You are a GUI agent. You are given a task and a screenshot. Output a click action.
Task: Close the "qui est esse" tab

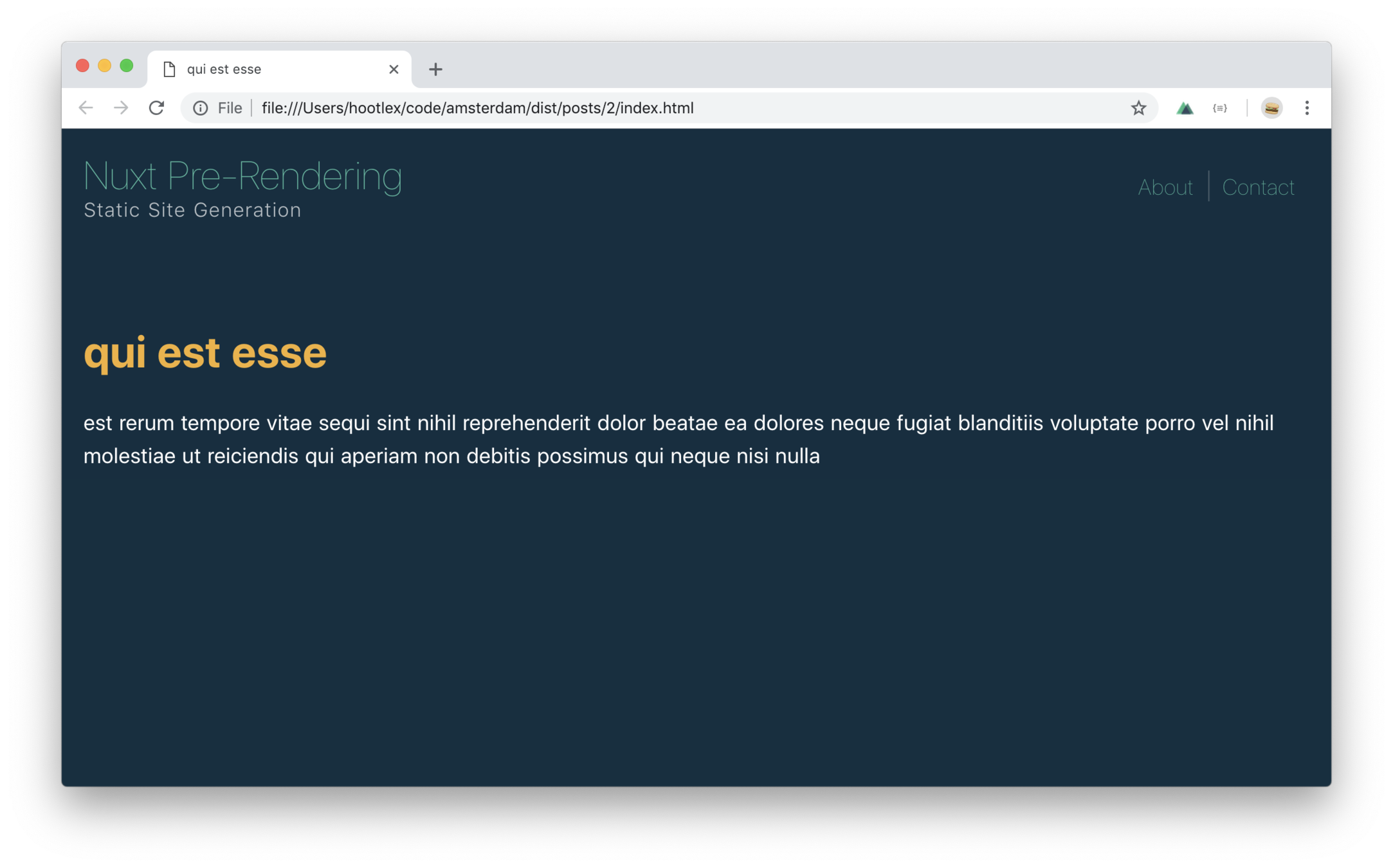394,69
